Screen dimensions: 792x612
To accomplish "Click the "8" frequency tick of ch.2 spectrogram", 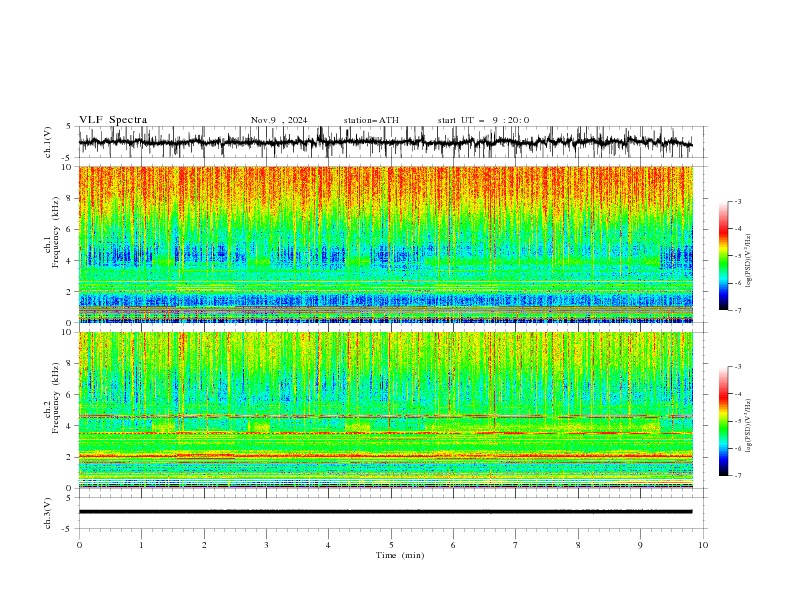I will (71, 364).
